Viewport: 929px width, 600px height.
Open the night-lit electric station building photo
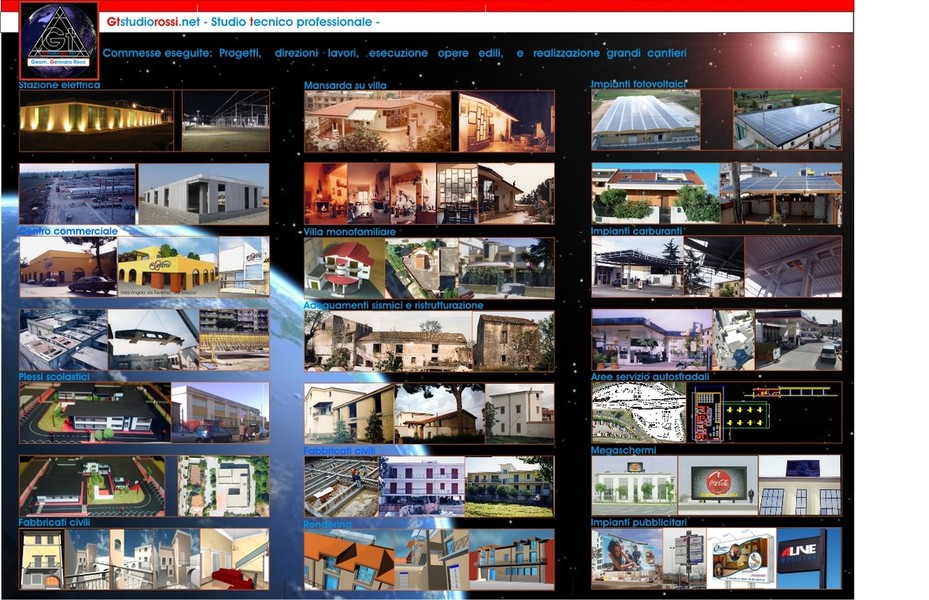pyautogui.click(x=95, y=119)
